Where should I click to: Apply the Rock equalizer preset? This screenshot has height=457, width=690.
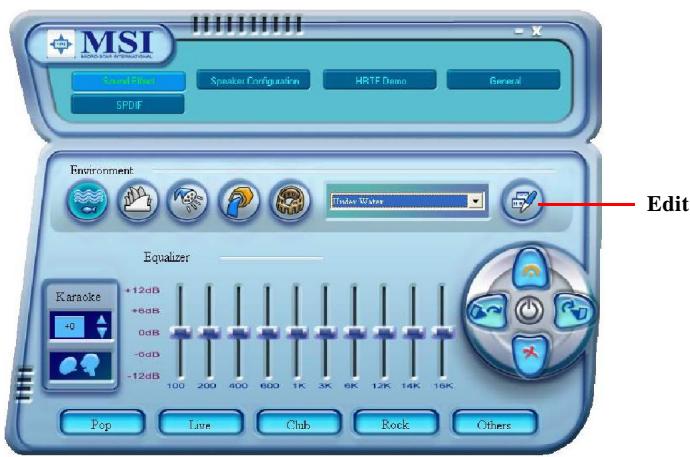pyautogui.click(x=396, y=424)
